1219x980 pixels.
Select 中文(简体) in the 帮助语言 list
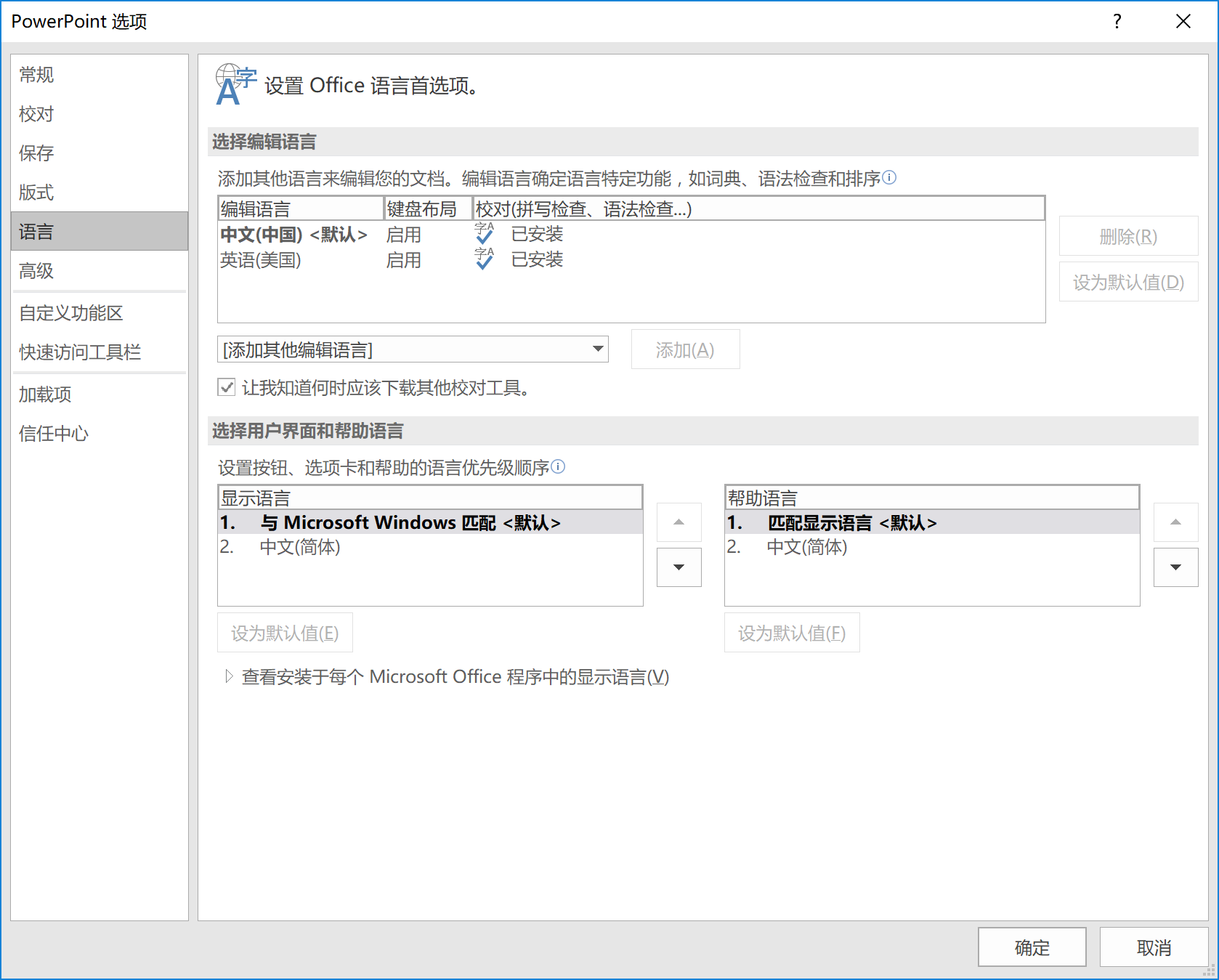[932, 546]
